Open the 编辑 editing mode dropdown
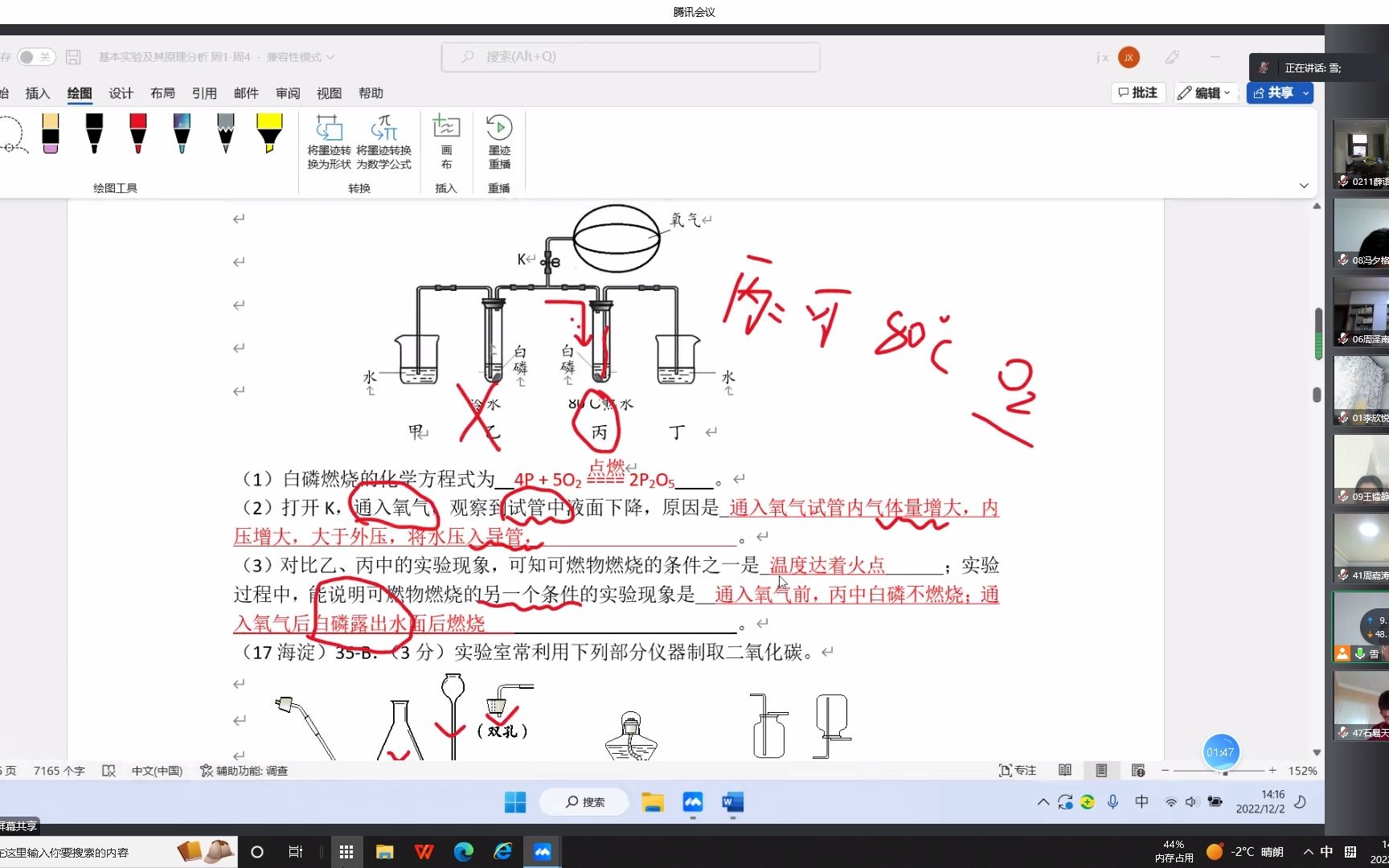 pos(1203,93)
